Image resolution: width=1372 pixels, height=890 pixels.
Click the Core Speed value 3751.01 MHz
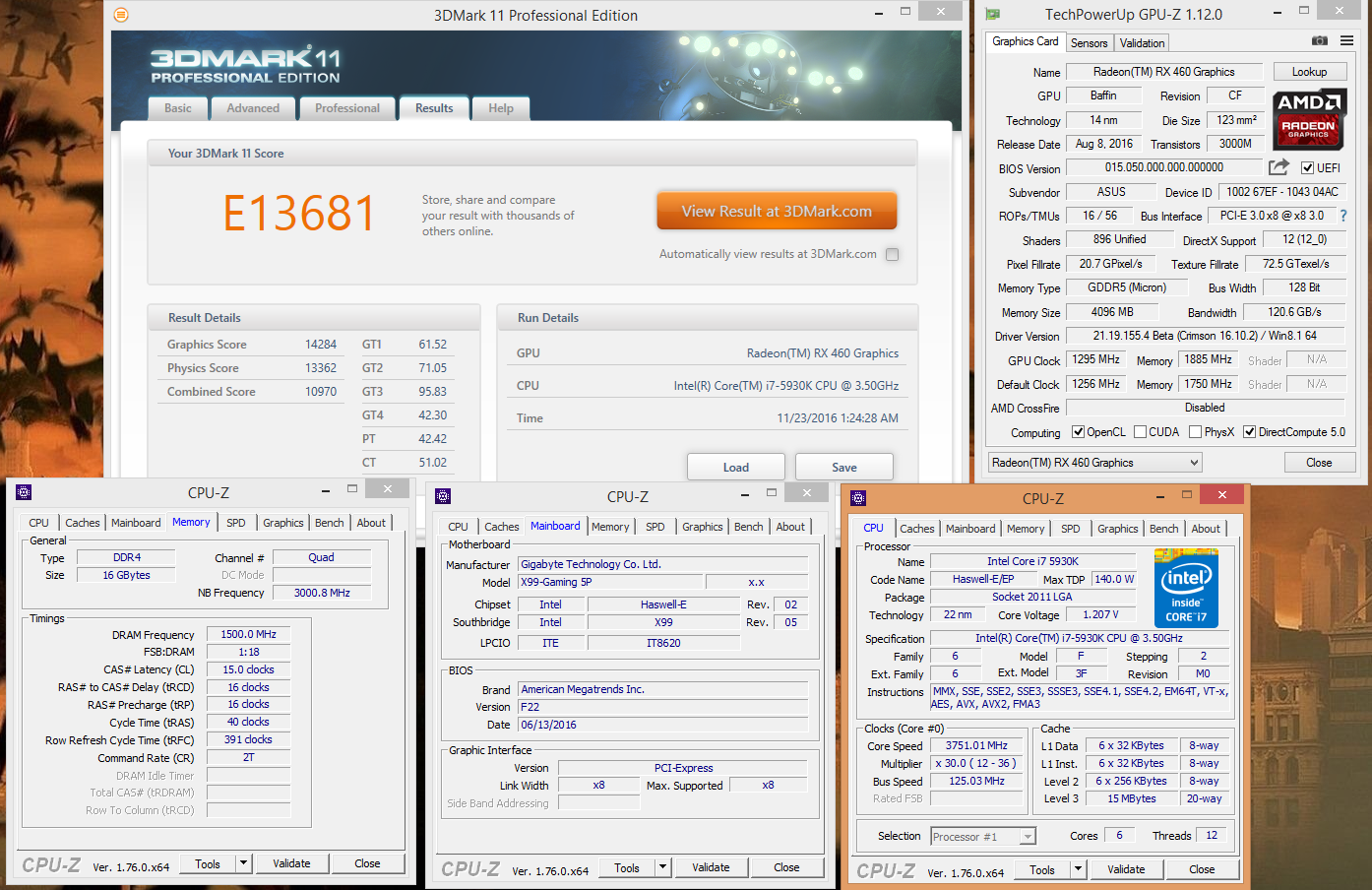[x=976, y=746]
